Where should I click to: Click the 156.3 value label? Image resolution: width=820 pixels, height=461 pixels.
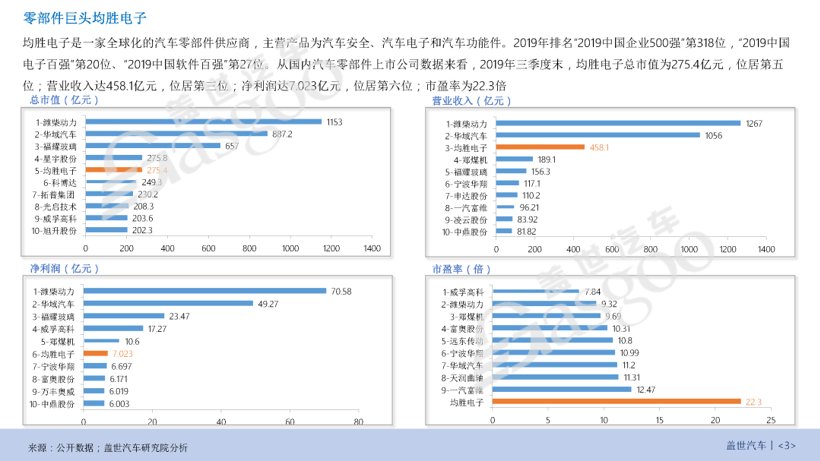541,172
